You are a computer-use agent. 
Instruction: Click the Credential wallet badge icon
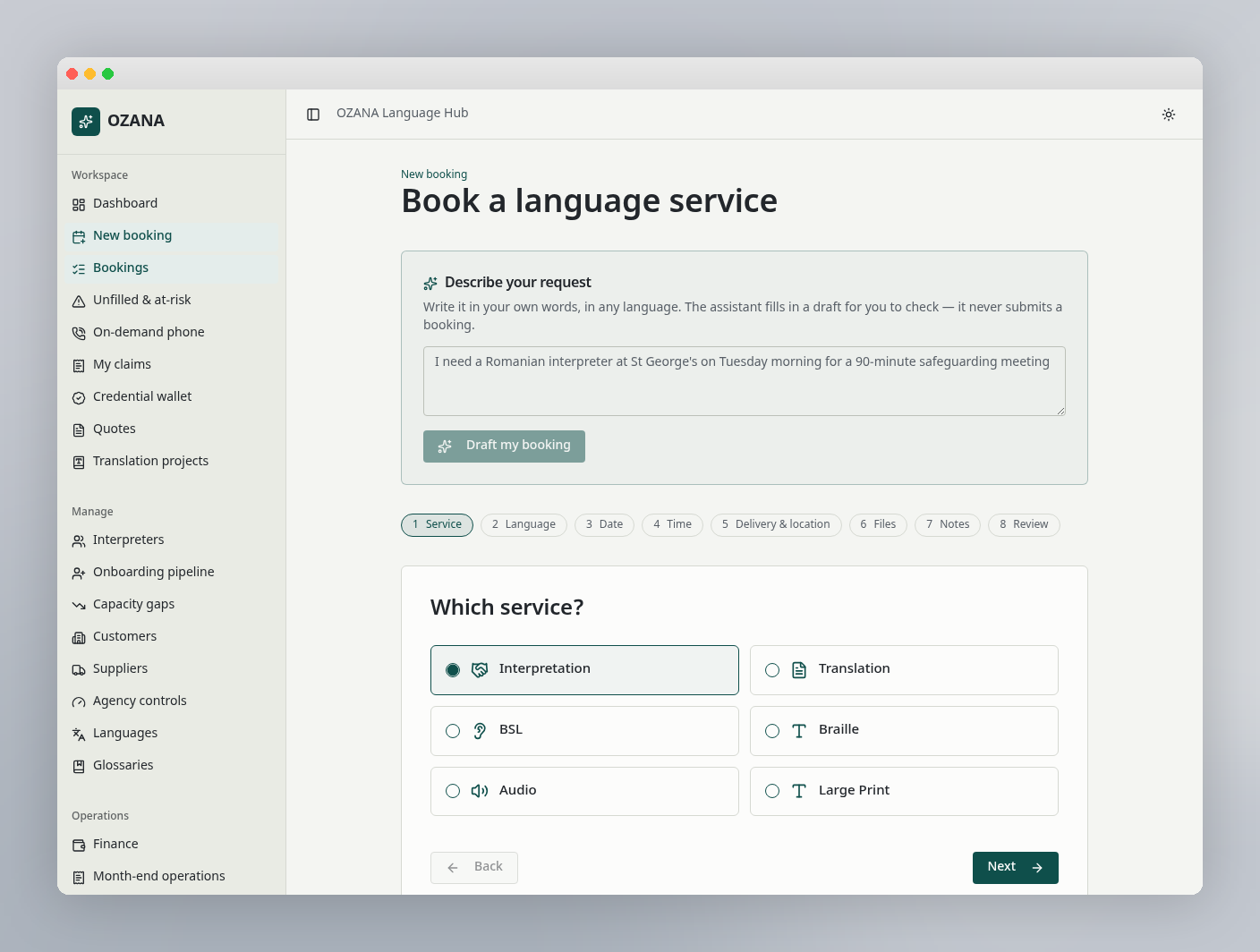(x=79, y=398)
